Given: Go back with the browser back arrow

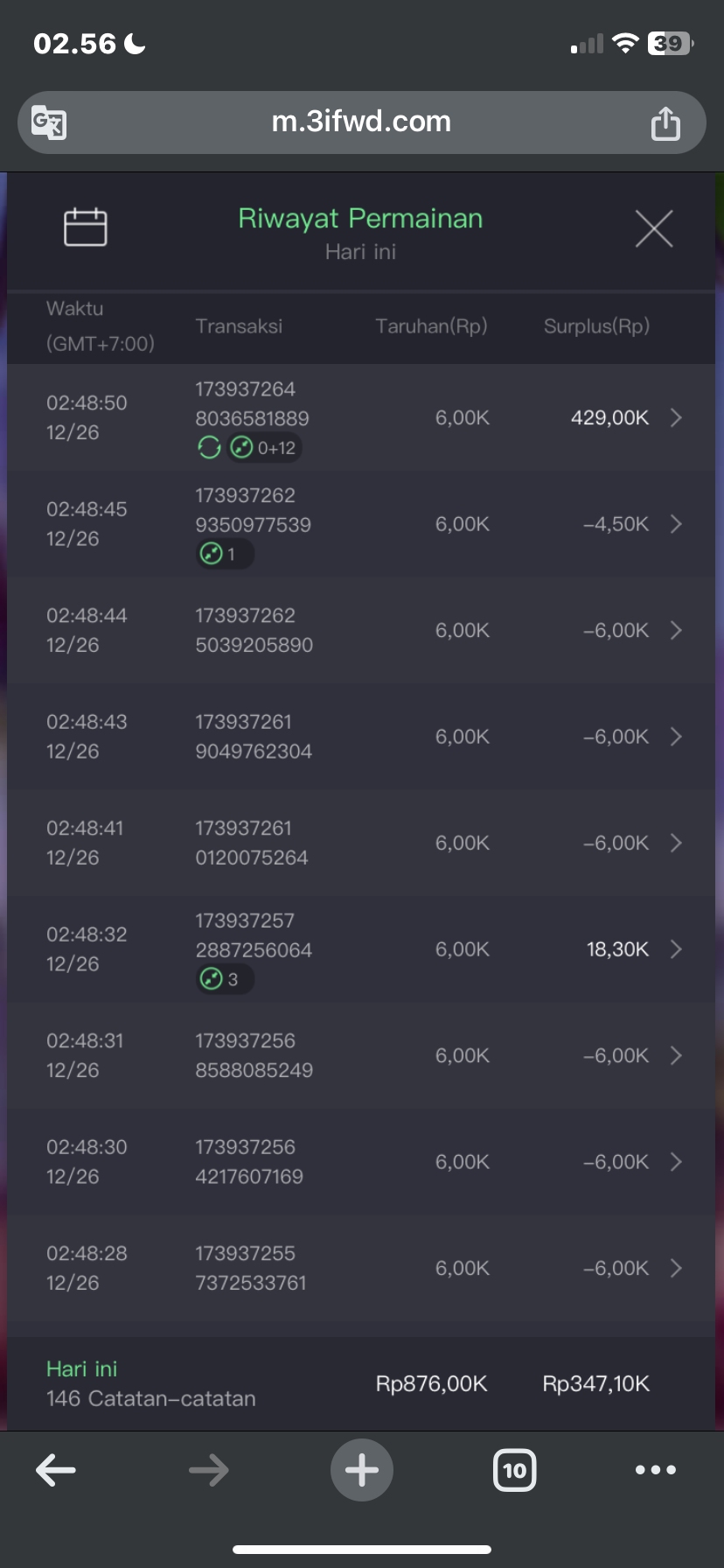Looking at the screenshot, I should pos(55,1470).
